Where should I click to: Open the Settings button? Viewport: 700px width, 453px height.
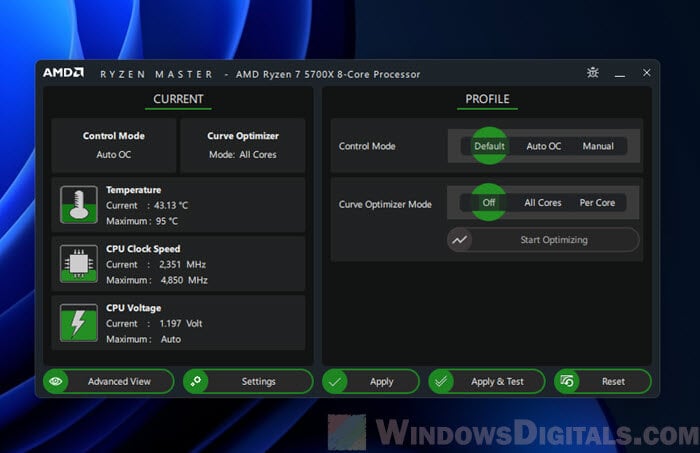248,382
